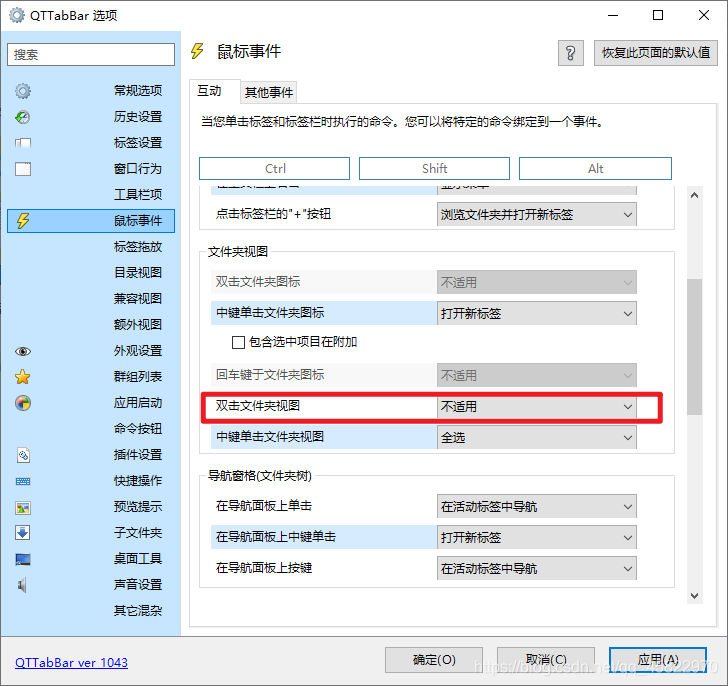Screen dimensions: 728x686
Task: Click the eye icon beside 外观设置
Action: [x=23, y=351]
